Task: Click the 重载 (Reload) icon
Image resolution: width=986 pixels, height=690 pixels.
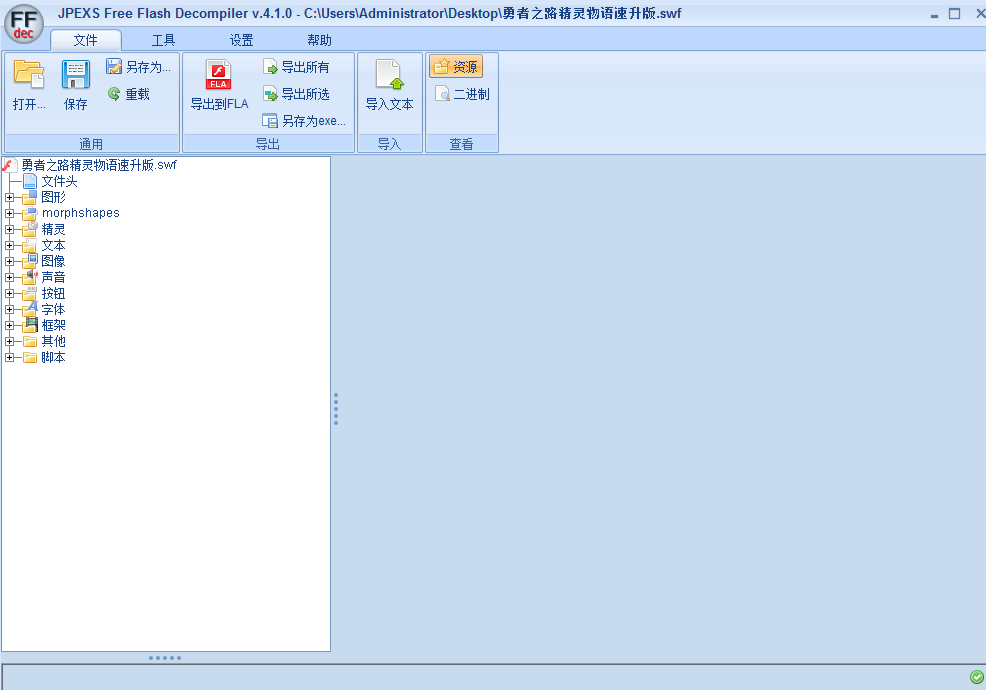Action: [115, 94]
